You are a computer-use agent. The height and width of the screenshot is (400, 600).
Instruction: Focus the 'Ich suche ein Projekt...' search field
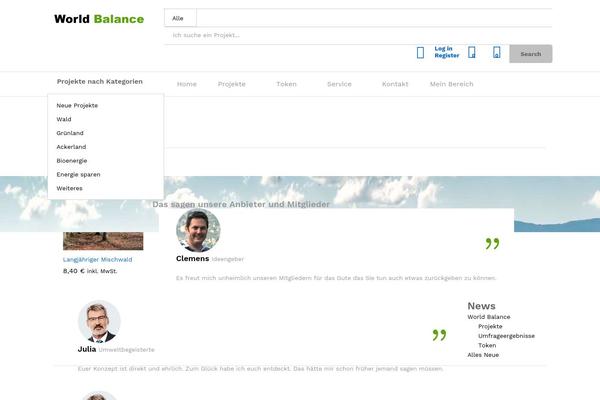pyautogui.click(x=358, y=35)
